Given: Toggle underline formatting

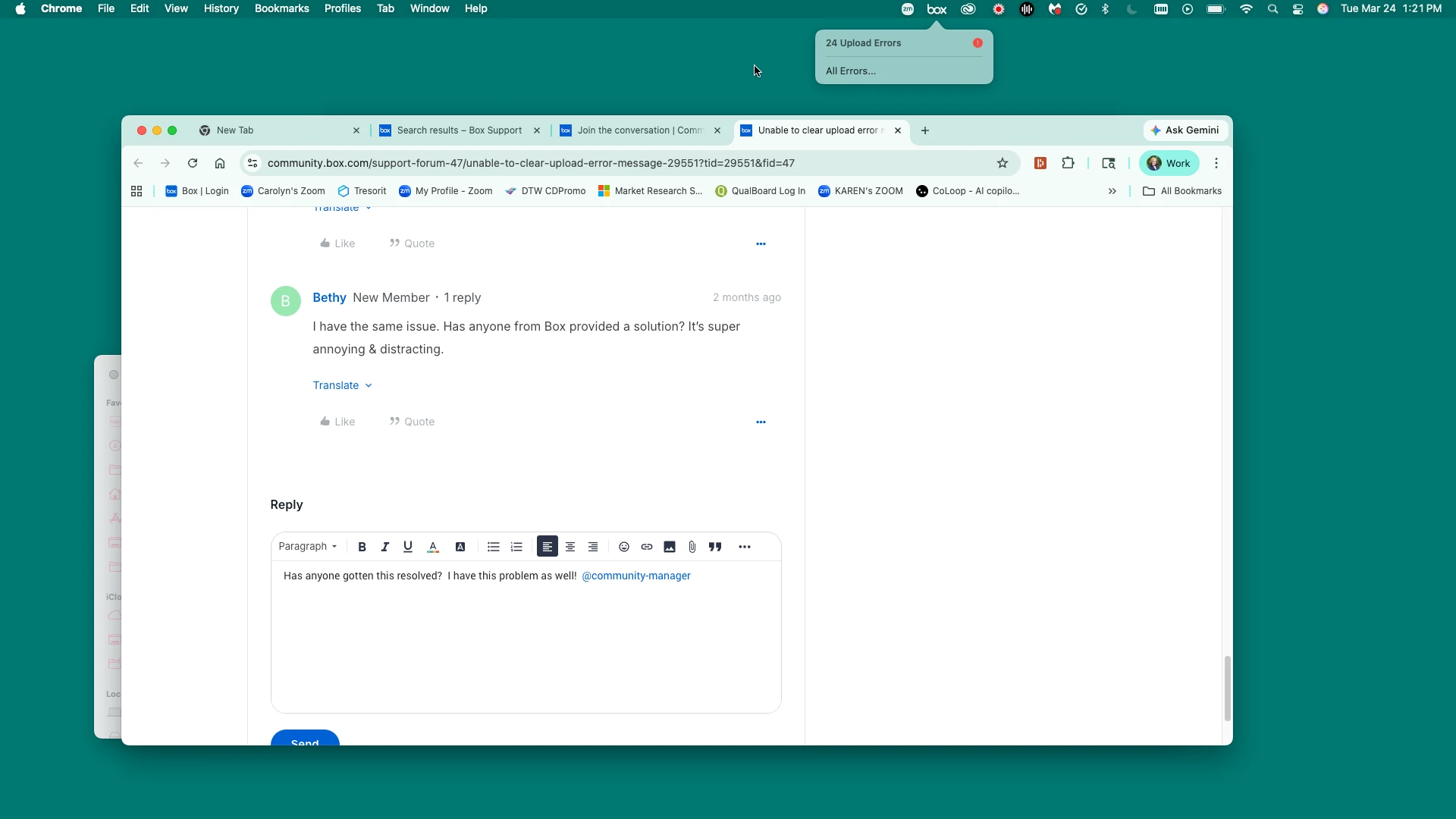Looking at the screenshot, I should [x=408, y=547].
